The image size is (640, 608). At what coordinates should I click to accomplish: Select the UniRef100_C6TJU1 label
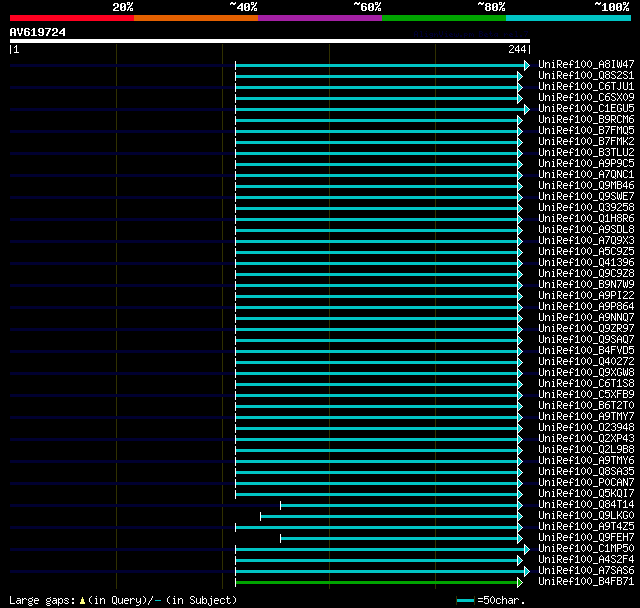pyautogui.click(x=586, y=87)
